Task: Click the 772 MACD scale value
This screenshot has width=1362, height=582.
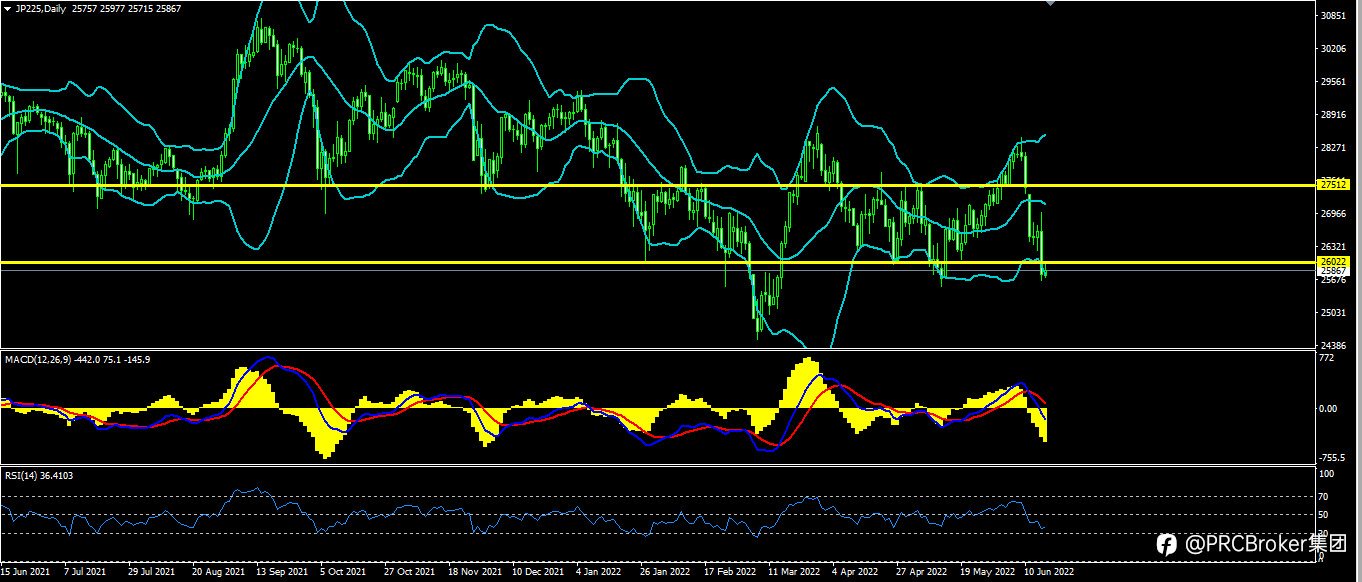Action: click(x=1327, y=357)
